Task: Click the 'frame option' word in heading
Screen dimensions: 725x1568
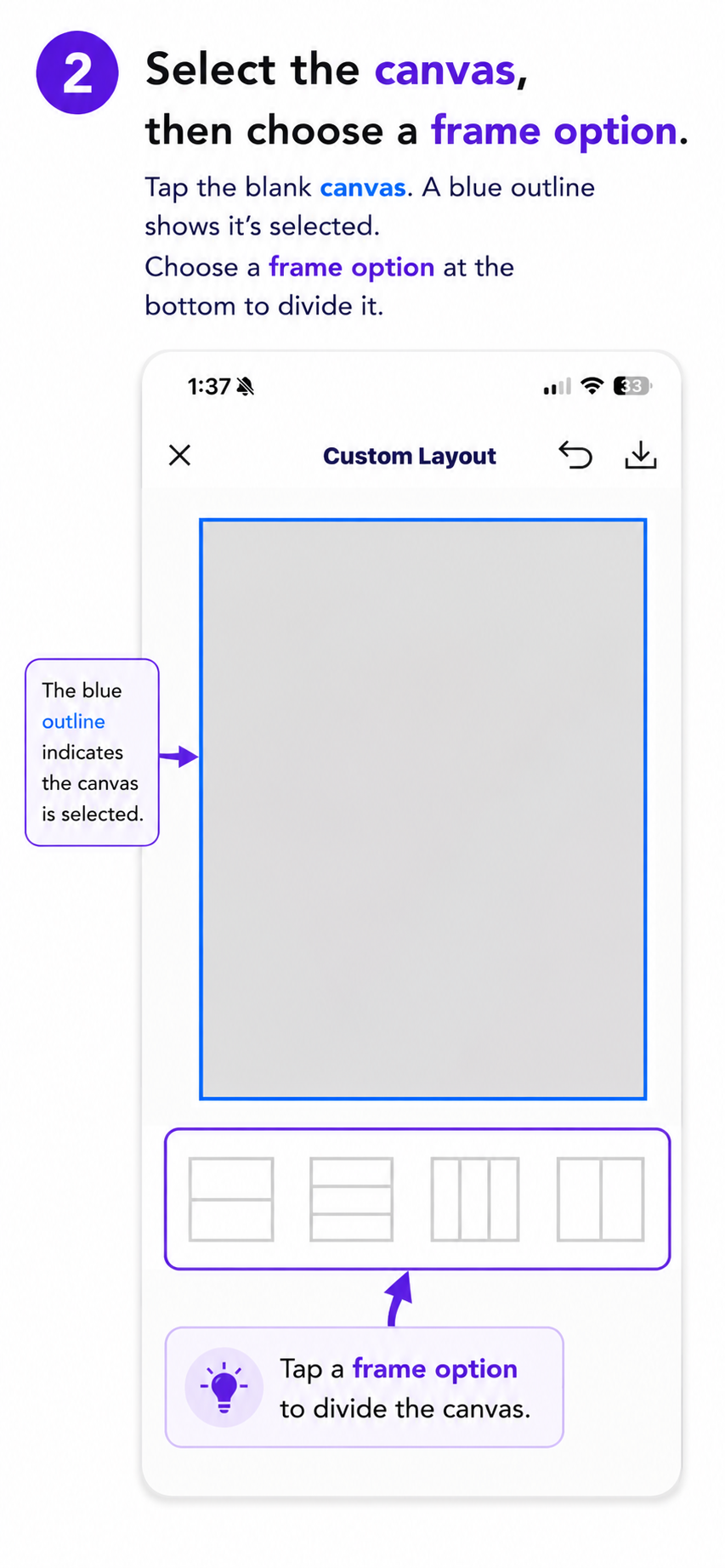Action: [x=554, y=131]
